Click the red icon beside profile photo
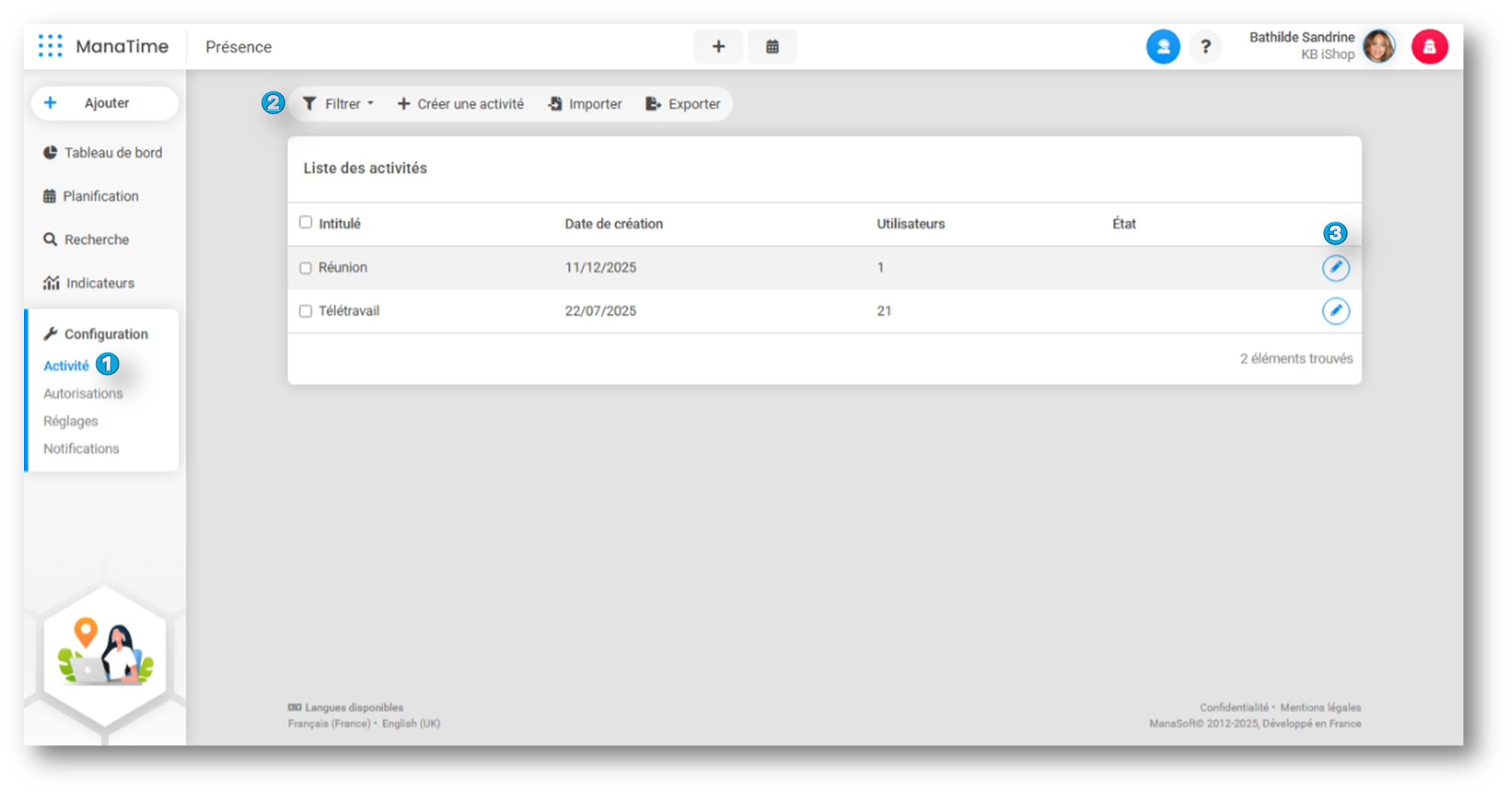The image size is (1512, 794). [1429, 47]
